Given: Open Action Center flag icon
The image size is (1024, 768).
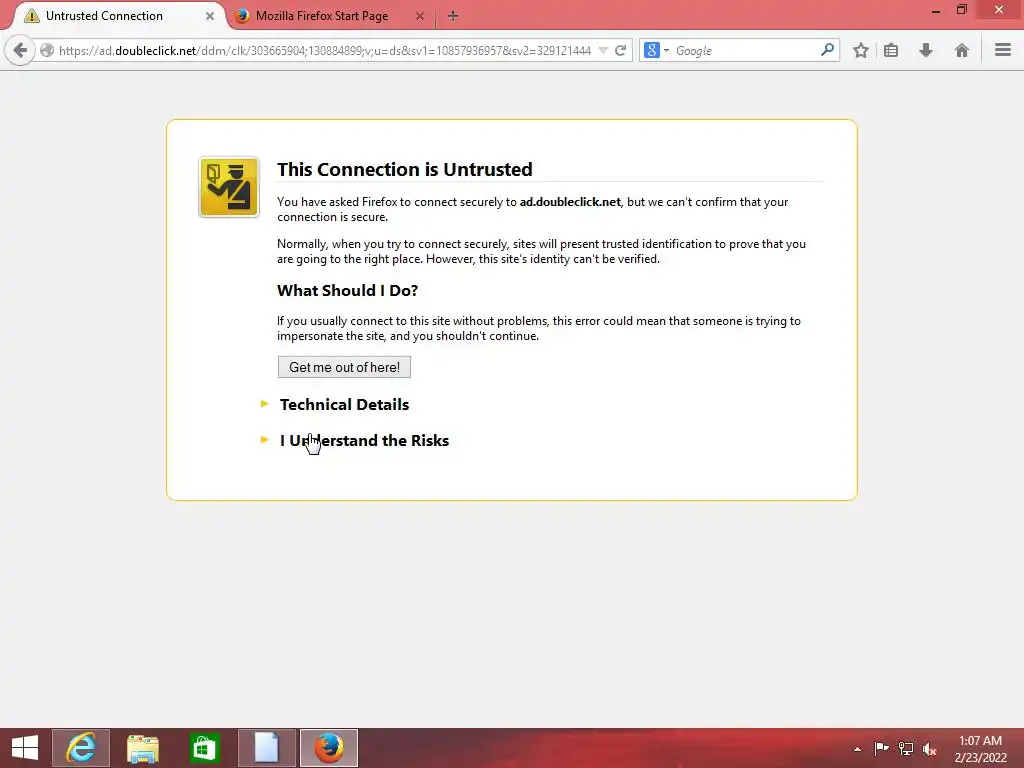Looking at the screenshot, I should pyautogui.click(x=881, y=748).
